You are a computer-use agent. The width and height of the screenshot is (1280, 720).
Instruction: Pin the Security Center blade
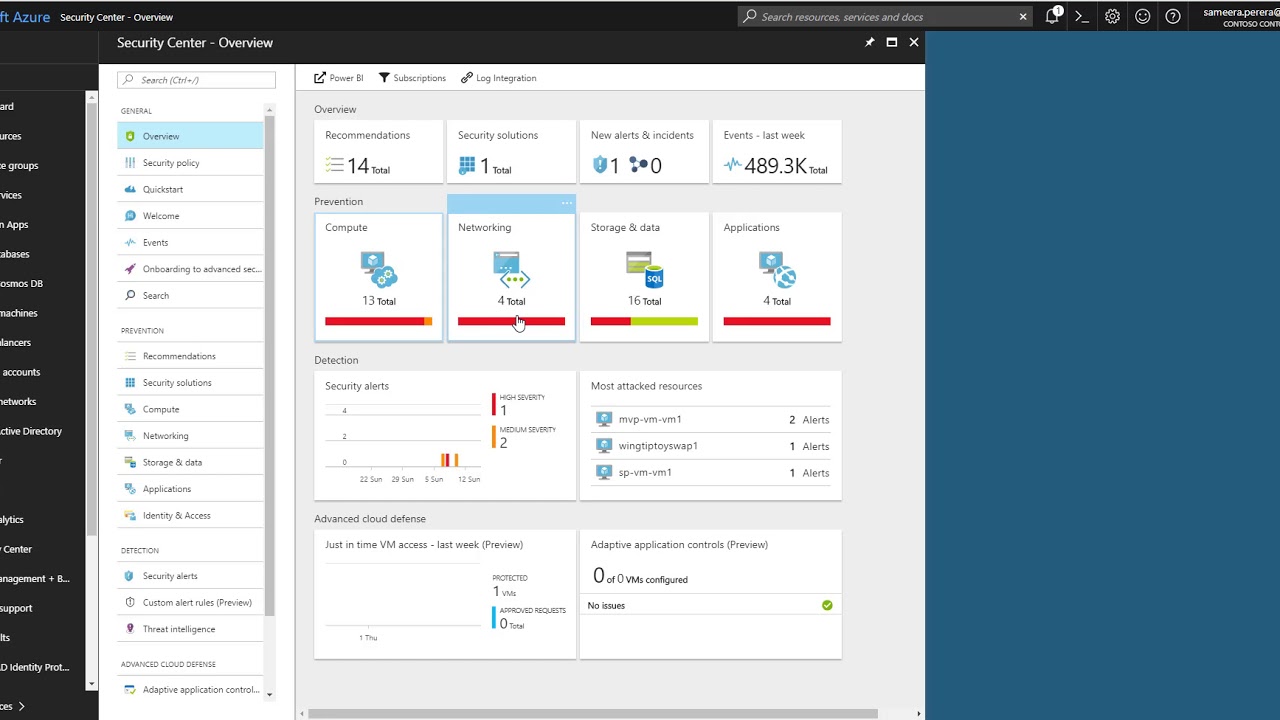[x=869, y=42]
